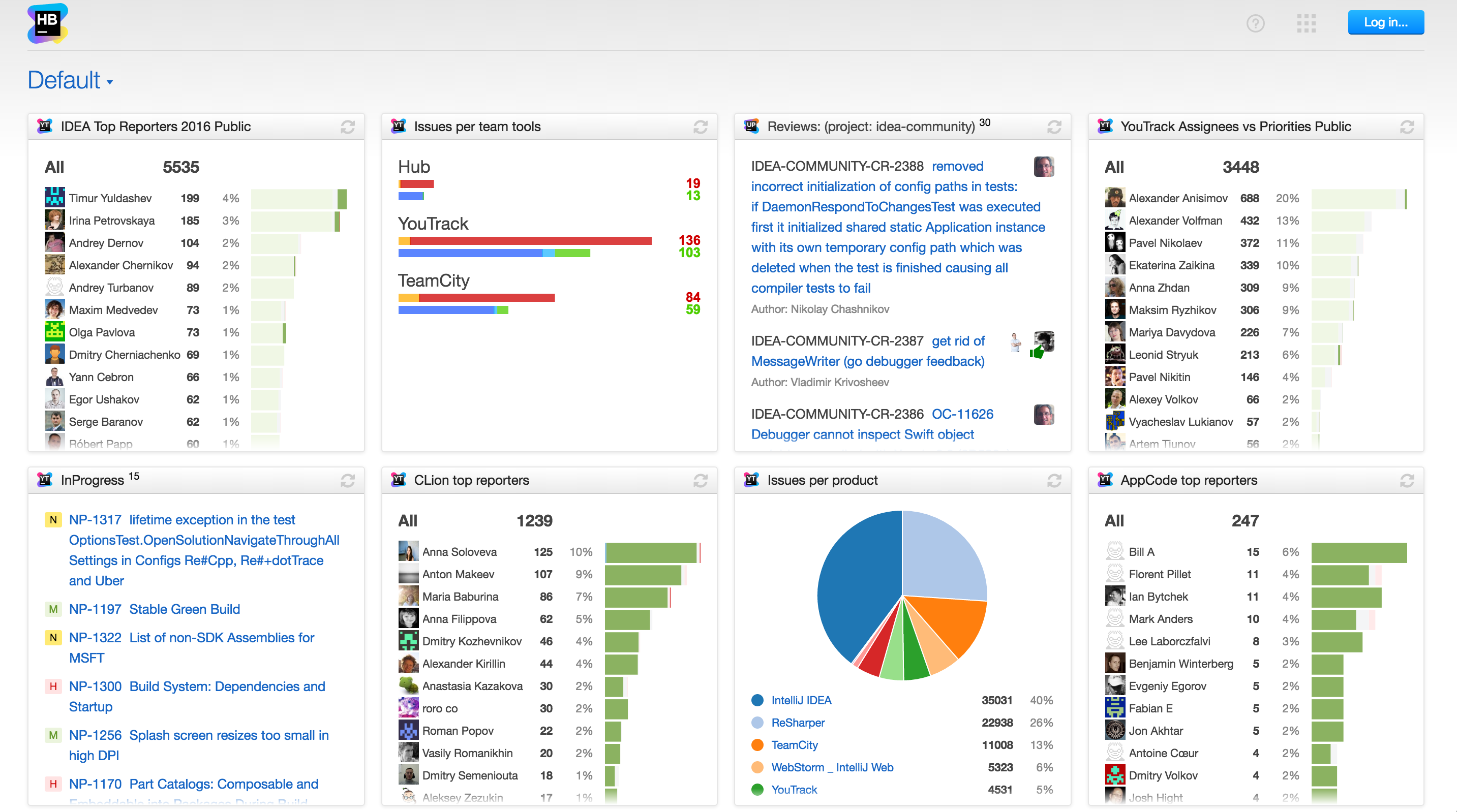Refresh the IDEA Top Reporters 2016 widget

point(347,127)
